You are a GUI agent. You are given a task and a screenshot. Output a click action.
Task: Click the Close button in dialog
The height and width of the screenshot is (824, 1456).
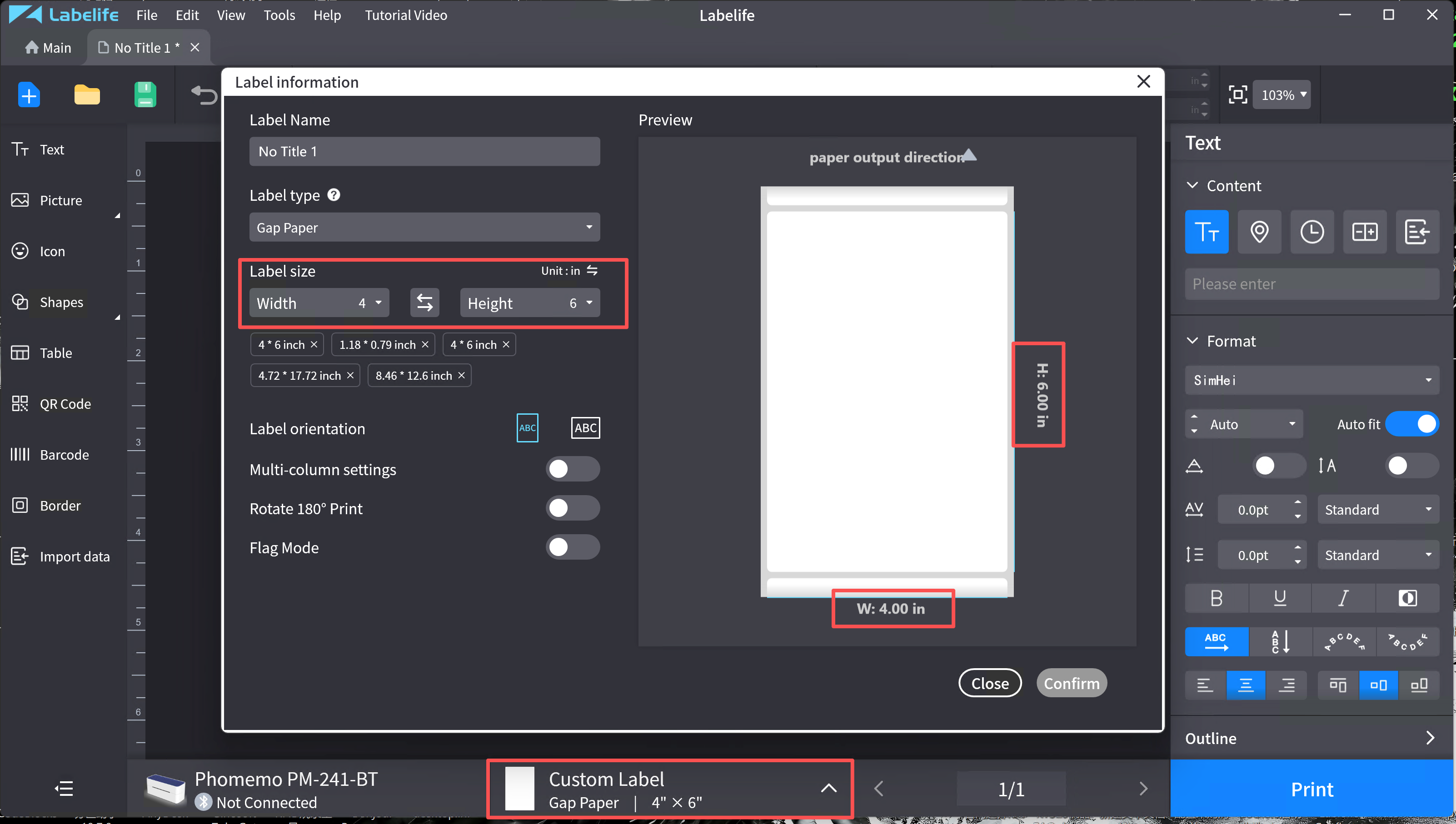(990, 683)
